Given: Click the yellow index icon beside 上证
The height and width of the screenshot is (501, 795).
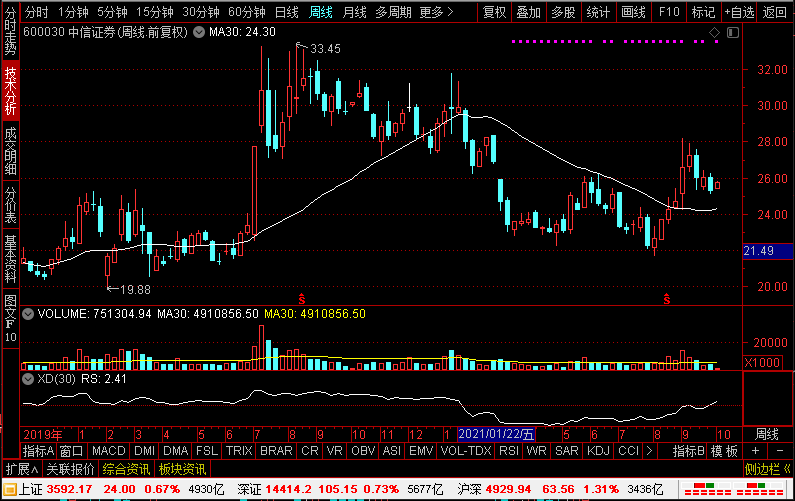Looking at the screenshot, I should coord(10,489).
